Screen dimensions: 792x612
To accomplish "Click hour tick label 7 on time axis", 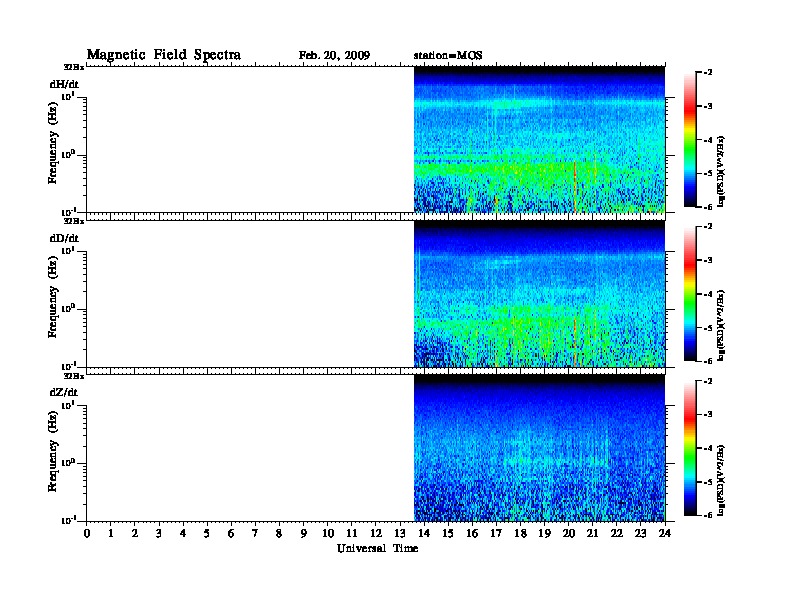I will [x=255, y=534].
